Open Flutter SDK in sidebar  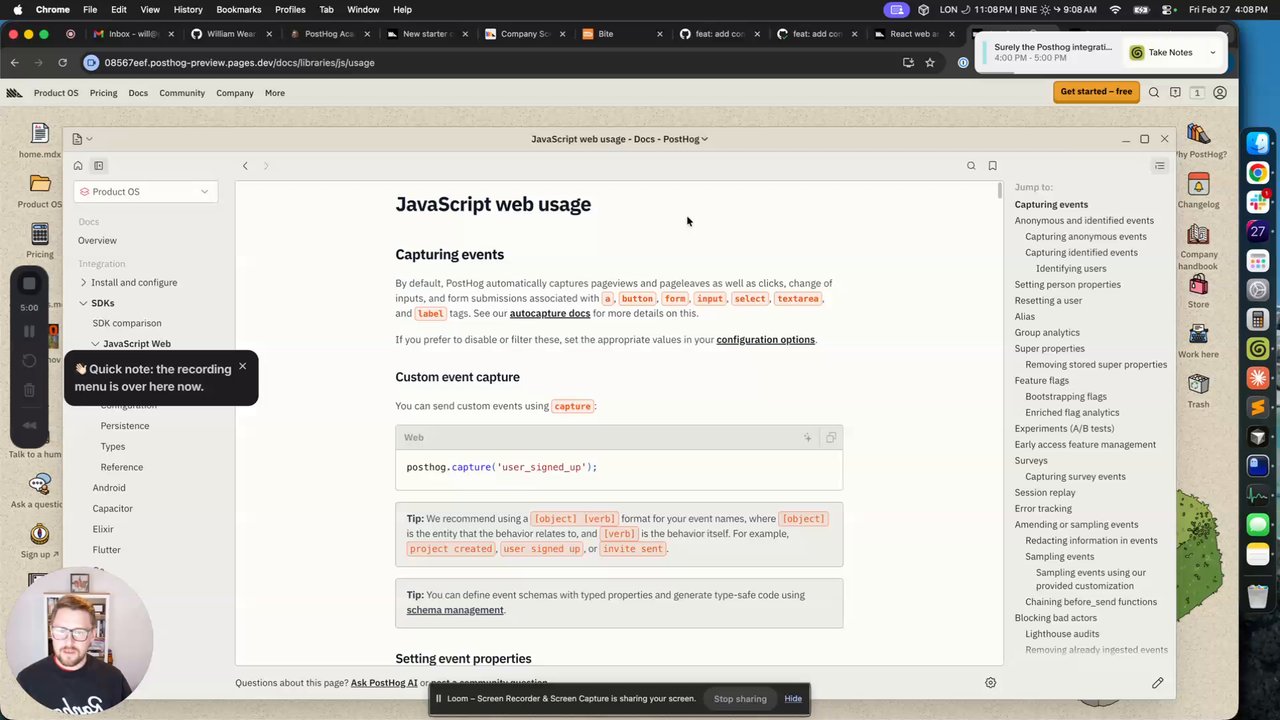(x=107, y=550)
